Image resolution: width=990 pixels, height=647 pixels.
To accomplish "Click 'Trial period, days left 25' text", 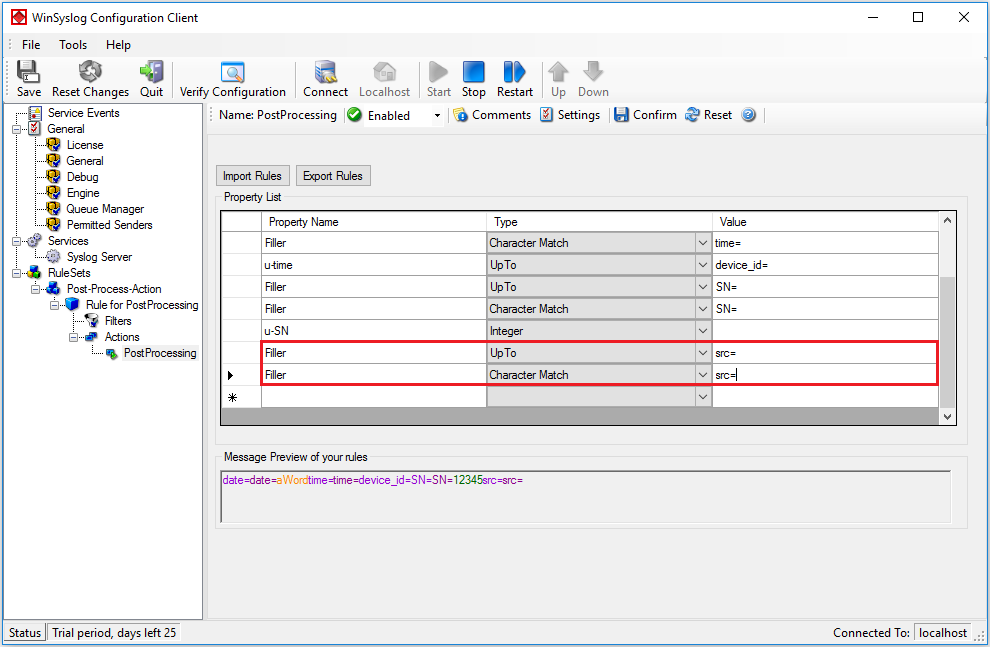I will pos(114,632).
